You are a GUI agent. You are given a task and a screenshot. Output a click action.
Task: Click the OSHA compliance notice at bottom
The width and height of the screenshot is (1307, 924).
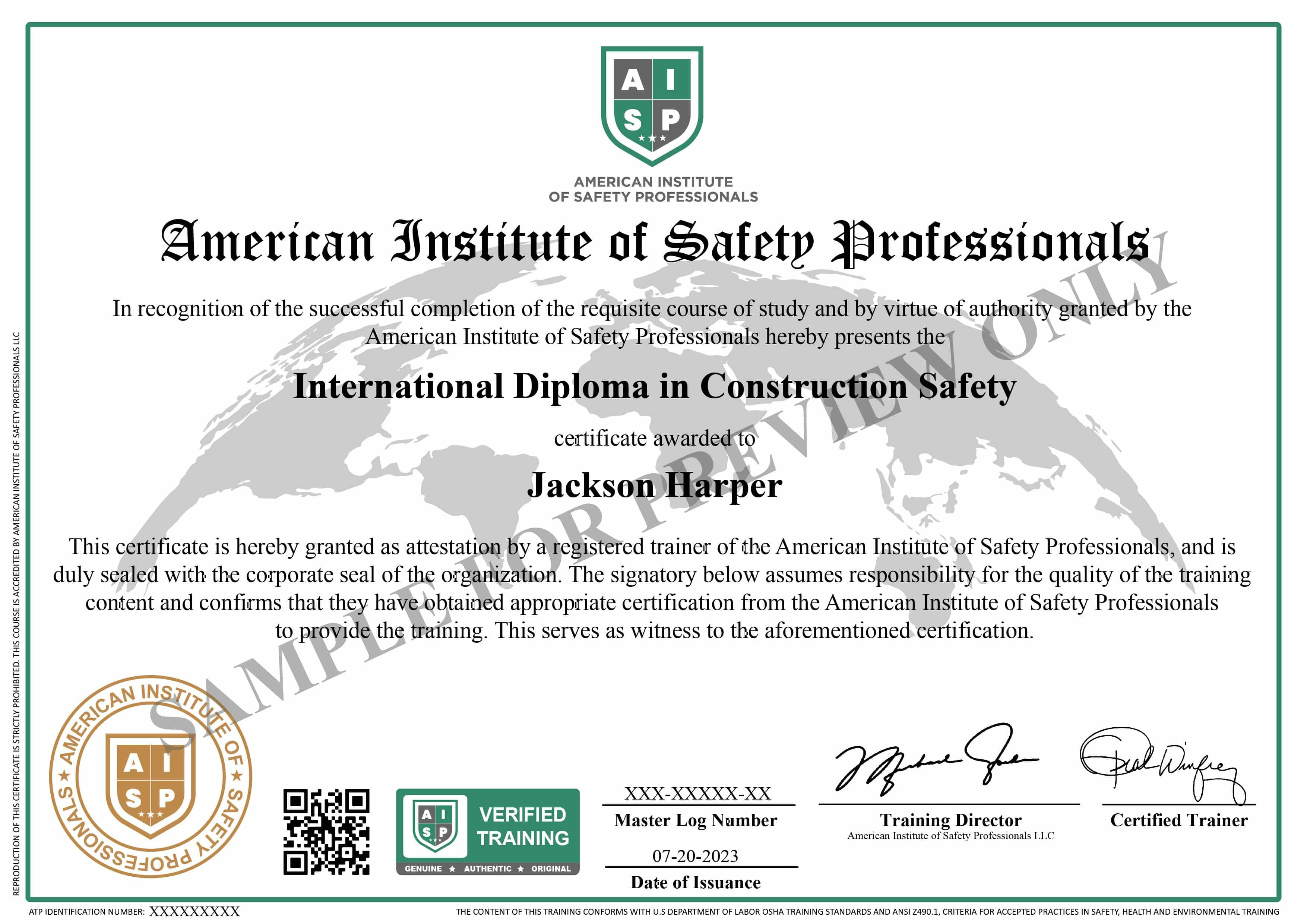[871, 911]
